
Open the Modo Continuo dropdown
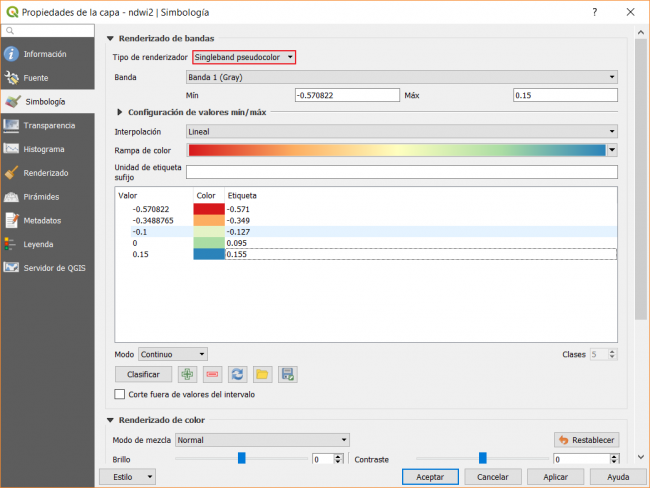click(173, 354)
